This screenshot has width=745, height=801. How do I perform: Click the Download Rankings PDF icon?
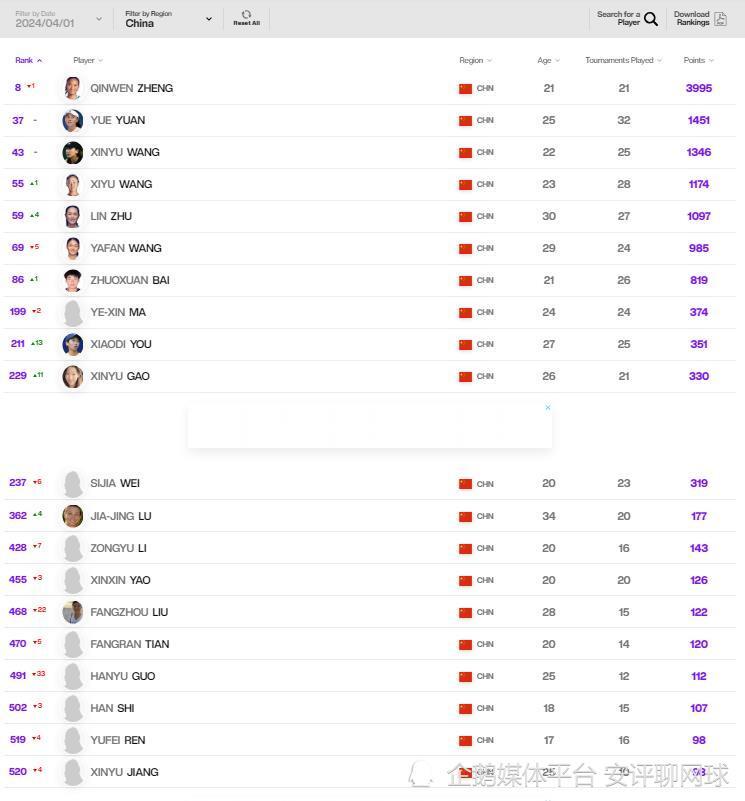(720, 19)
